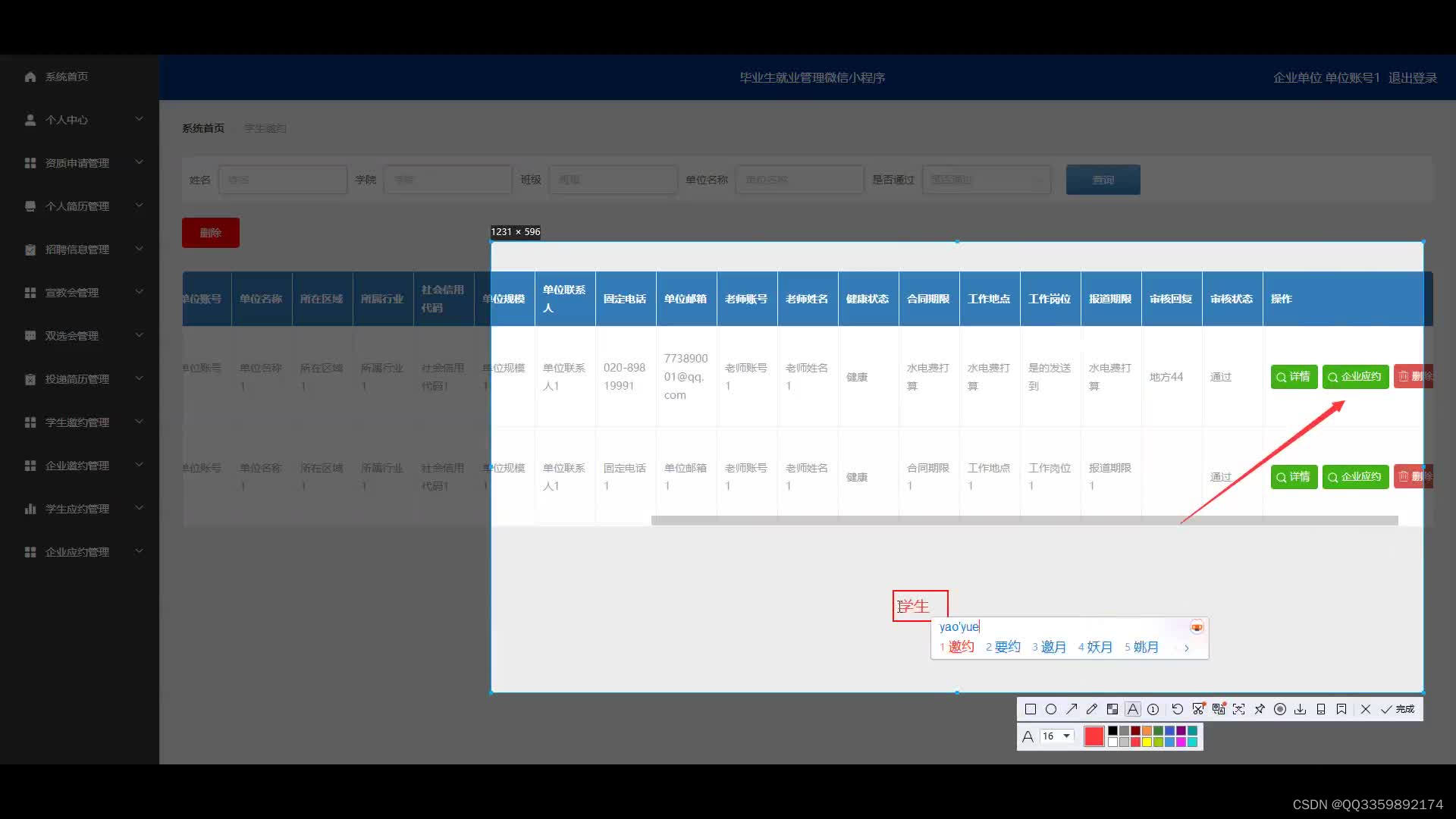Choose the arrow drawing tool
Image resolution: width=1456 pixels, height=819 pixels.
[1071, 709]
